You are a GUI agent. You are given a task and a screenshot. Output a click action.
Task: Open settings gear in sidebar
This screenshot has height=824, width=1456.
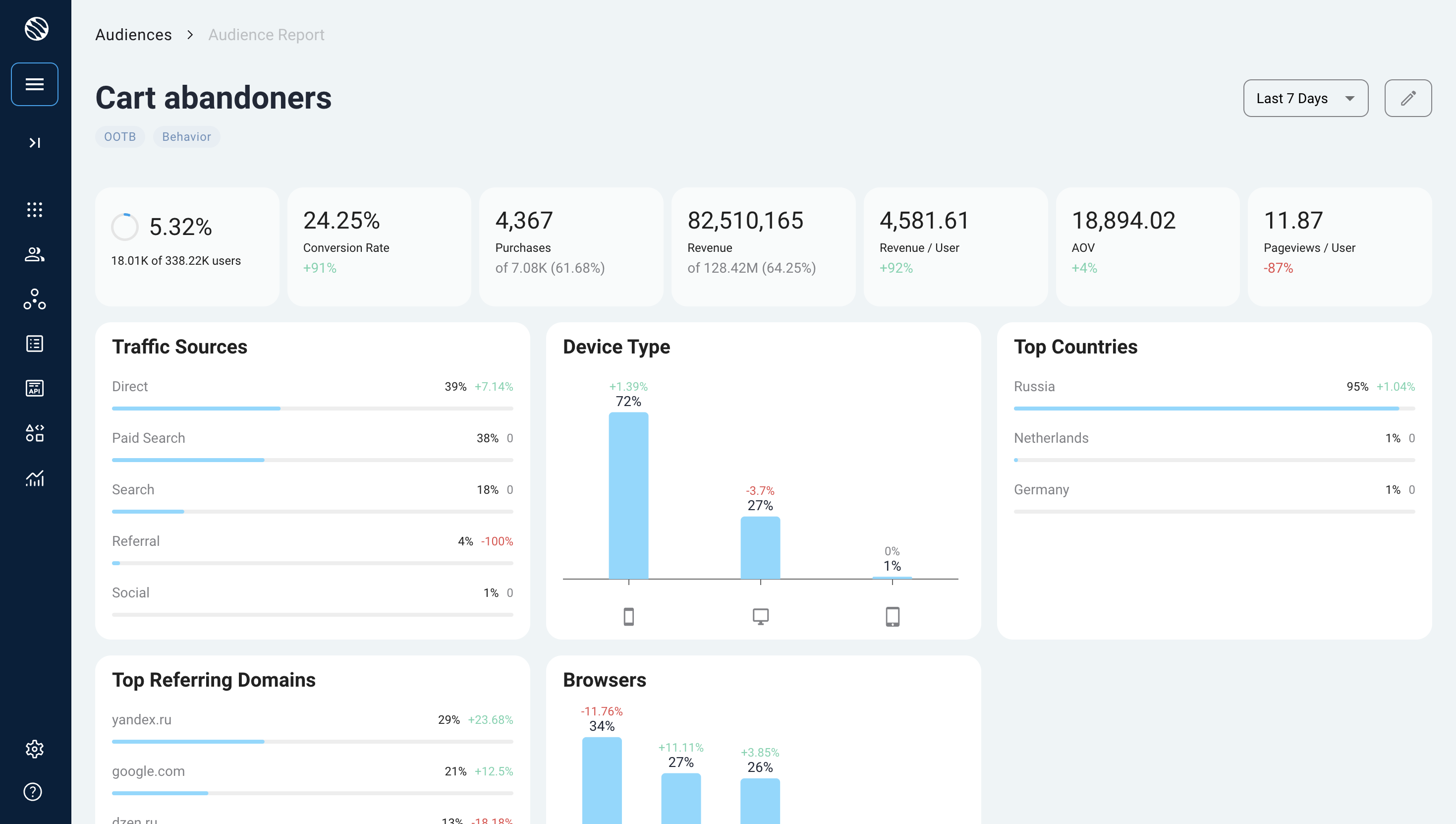[x=35, y=749]
